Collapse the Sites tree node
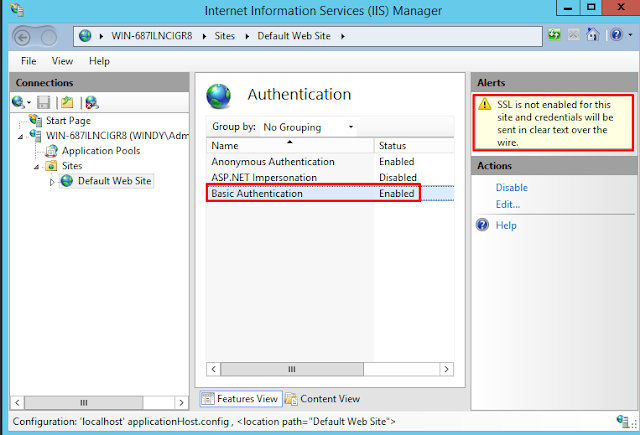Screen dimensions: 640x435 tap(36, 167)
